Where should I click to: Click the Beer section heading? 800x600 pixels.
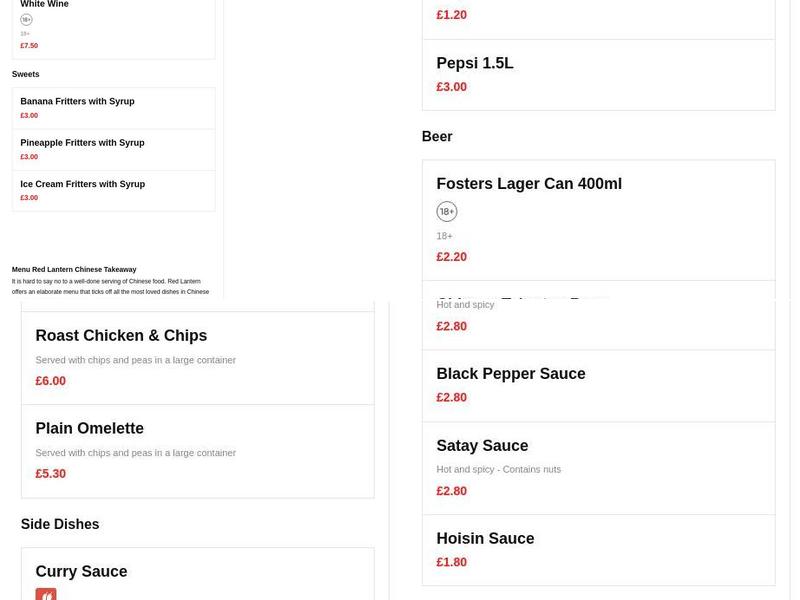click(x=437, y=137)
